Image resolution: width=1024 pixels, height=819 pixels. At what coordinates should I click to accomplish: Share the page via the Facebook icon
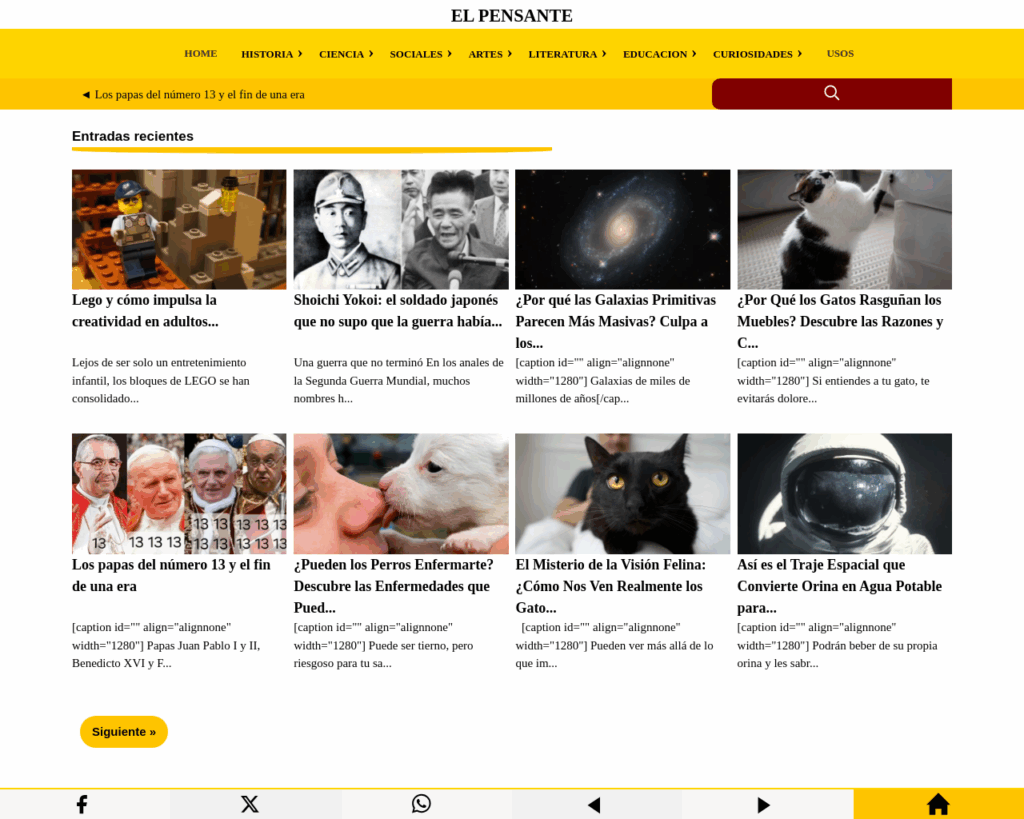coord(82,804)
